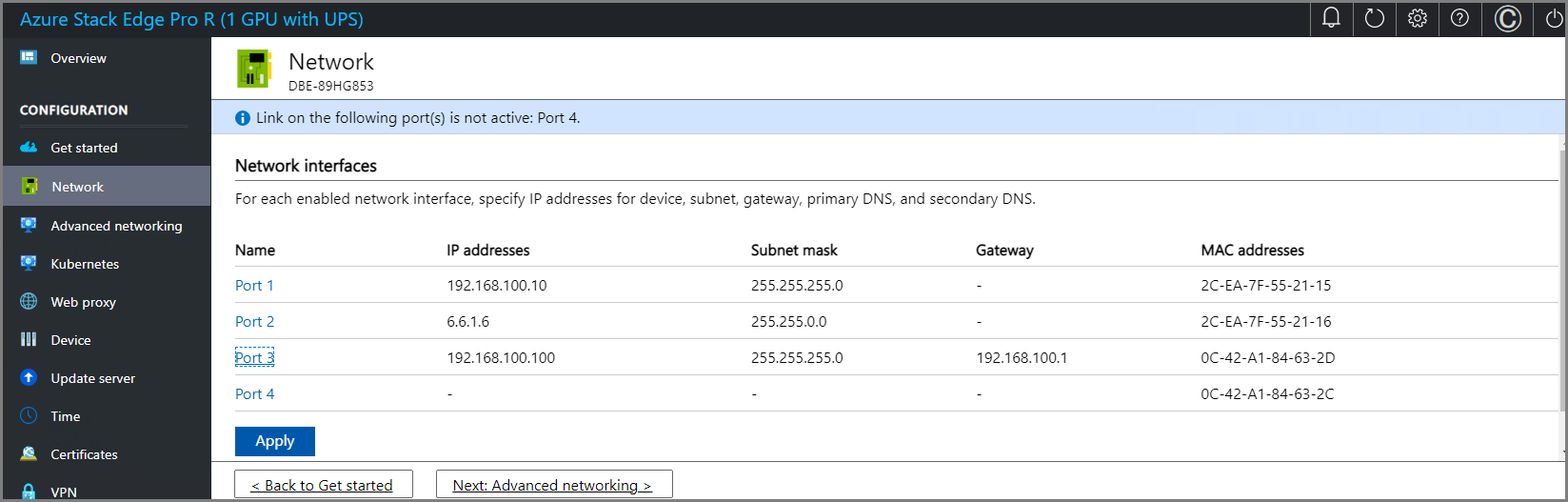1568x502 pixels.
Task: Open VPN menu item
Action: tap(64, 492)
